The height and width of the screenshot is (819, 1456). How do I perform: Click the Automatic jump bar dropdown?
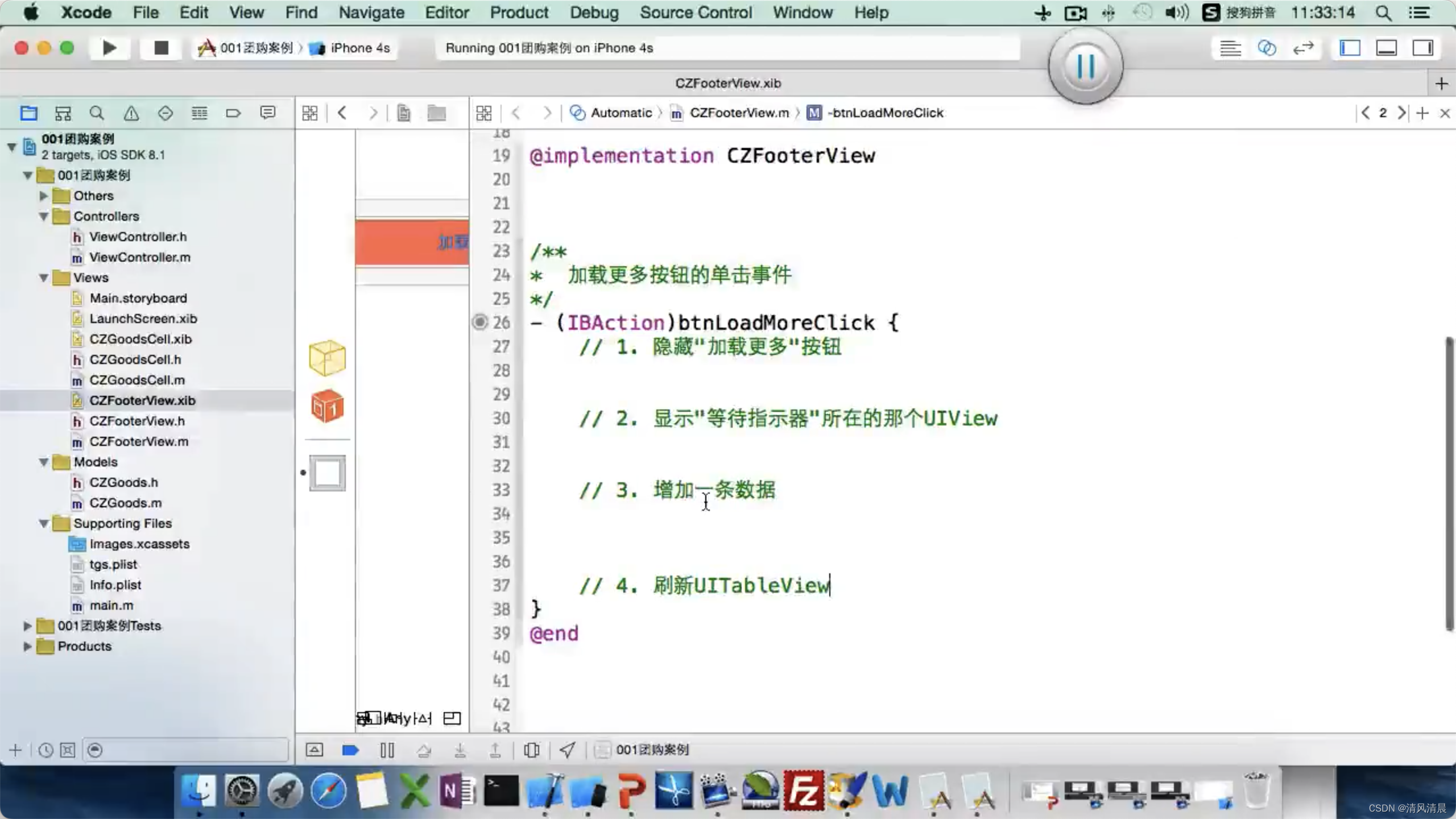click(x=611, y=112)
